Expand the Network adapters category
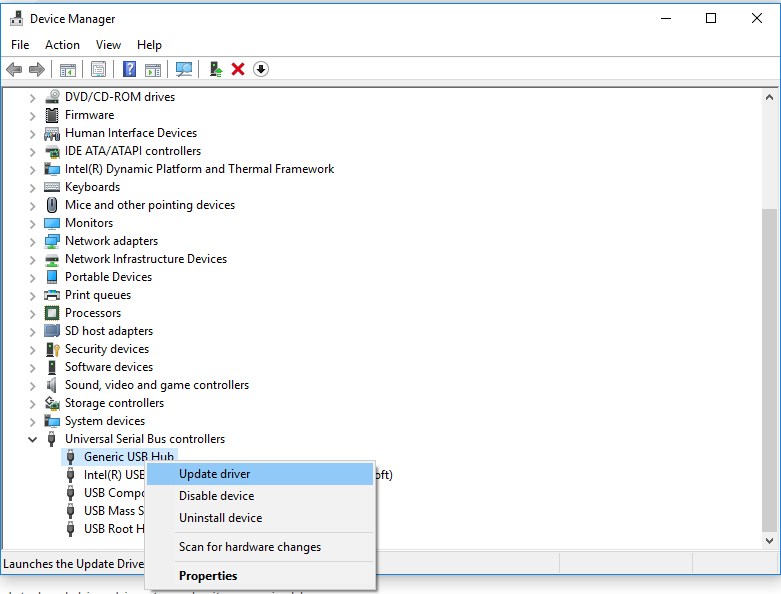Screen dimensions: 781x594 click(32, 242)
